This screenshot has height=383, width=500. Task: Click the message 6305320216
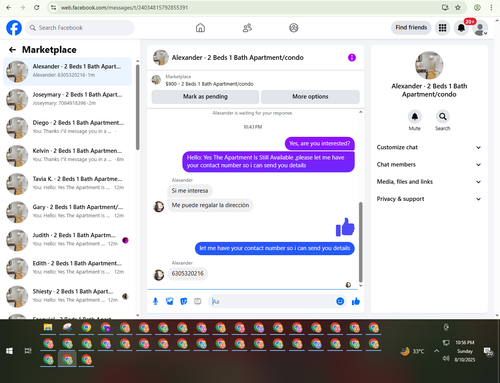pyautogui.click(x=188, y=274)
